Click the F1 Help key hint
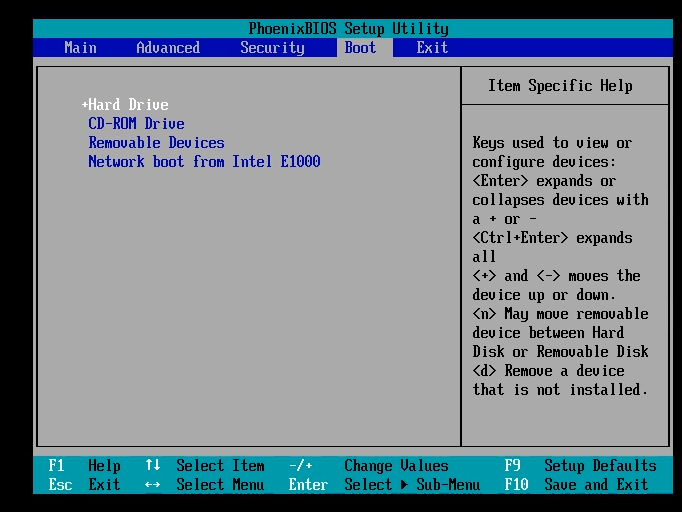The image size is (682, 512). coord(84,466)
